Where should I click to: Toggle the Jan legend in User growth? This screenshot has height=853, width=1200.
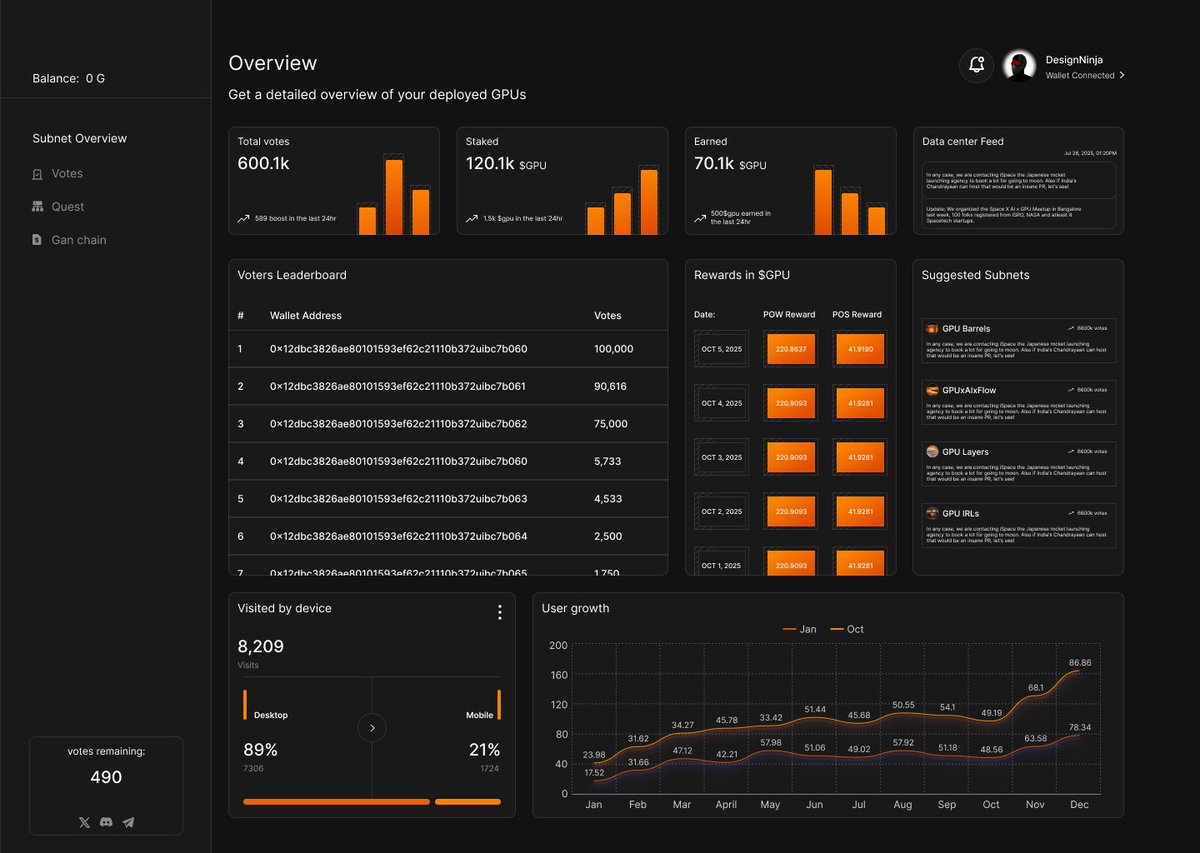click(799, 629)
